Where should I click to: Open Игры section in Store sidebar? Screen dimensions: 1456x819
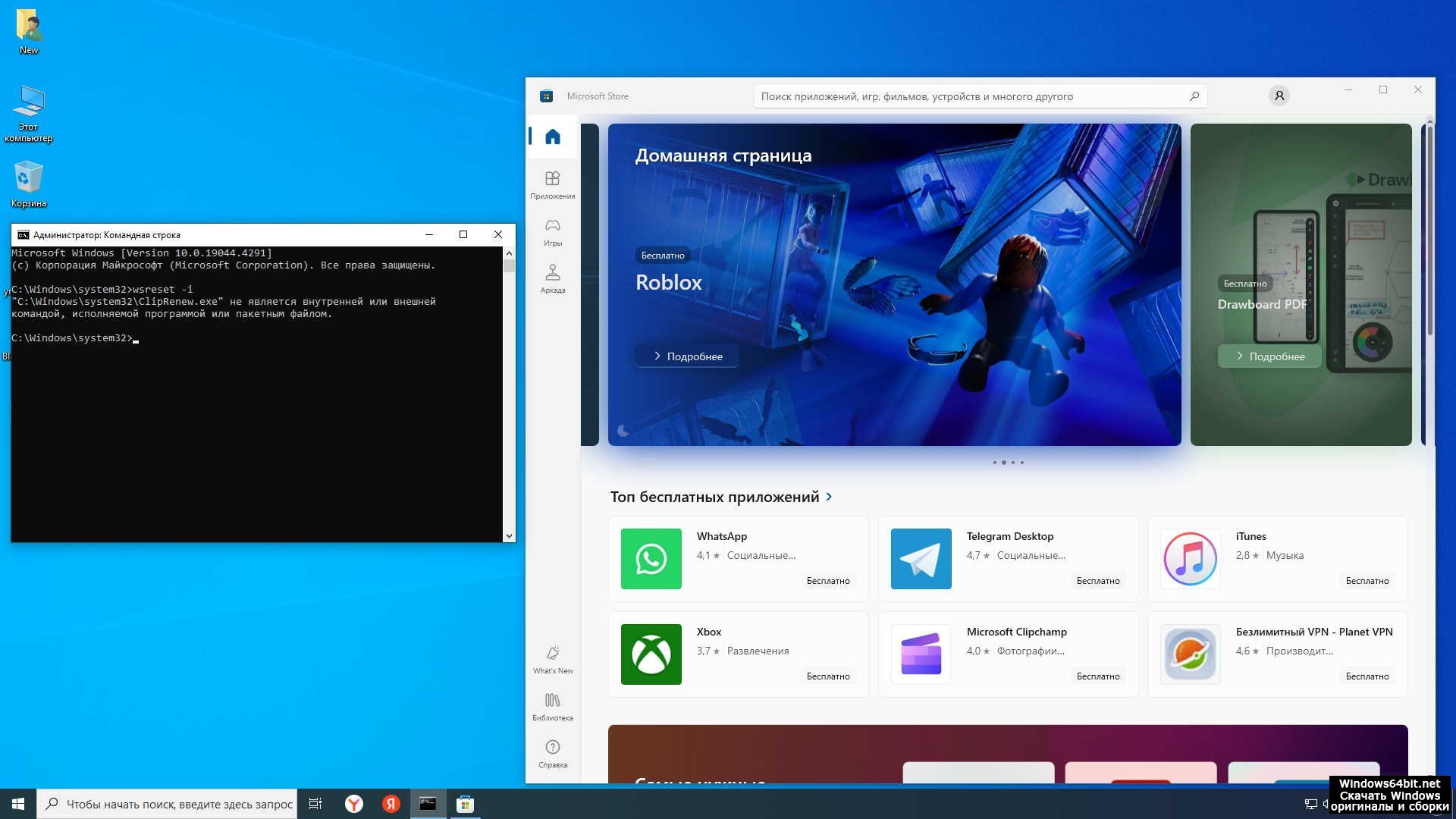(552, 231)
